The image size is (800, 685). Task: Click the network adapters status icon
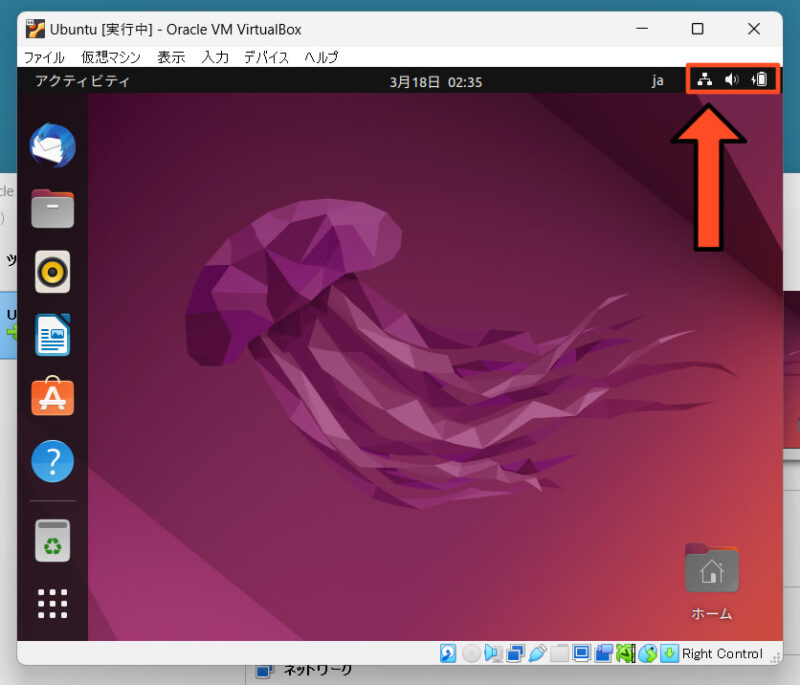click(x=516, y=653)
